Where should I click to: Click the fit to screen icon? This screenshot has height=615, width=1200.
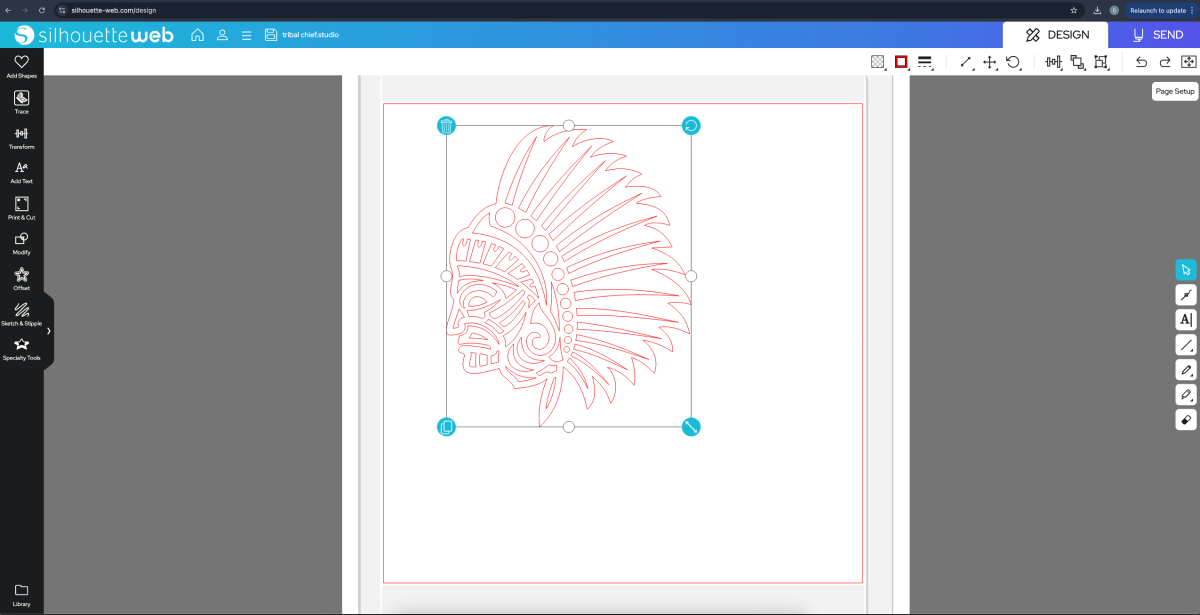[1188, 62]
